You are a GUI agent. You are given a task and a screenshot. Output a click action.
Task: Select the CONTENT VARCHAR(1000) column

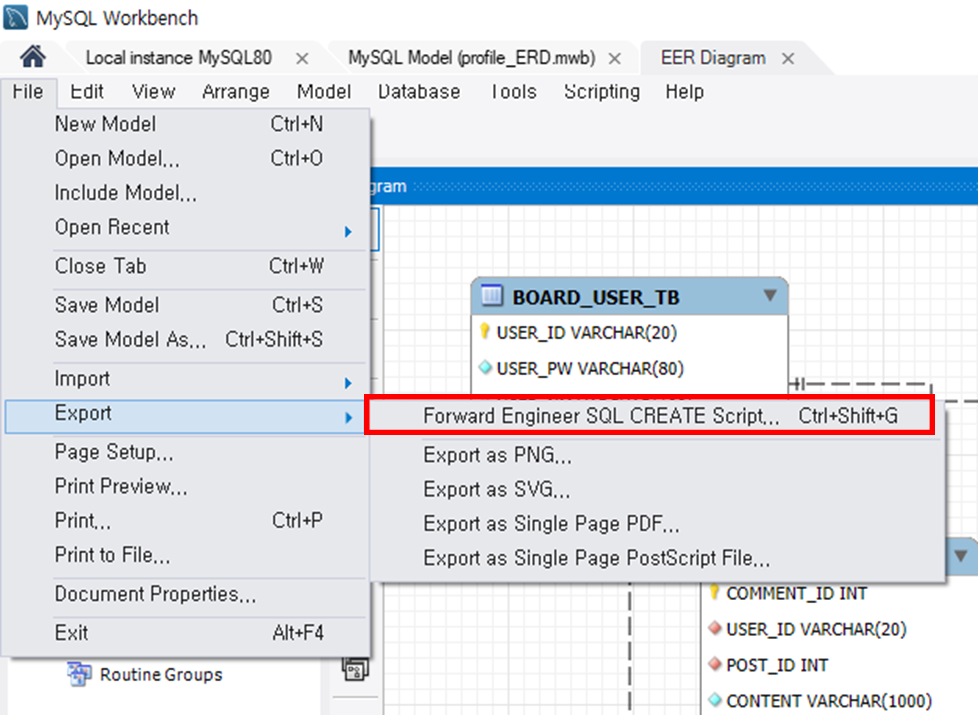click(x=829, y=701)
